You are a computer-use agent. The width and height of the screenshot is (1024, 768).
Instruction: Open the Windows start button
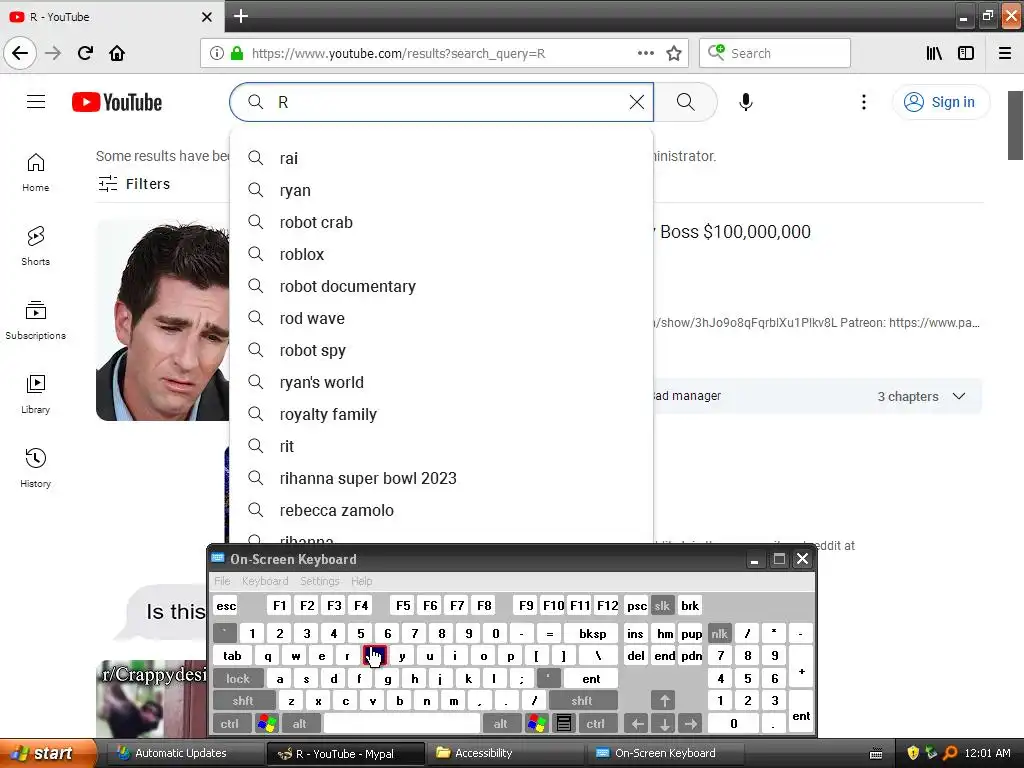46,753
